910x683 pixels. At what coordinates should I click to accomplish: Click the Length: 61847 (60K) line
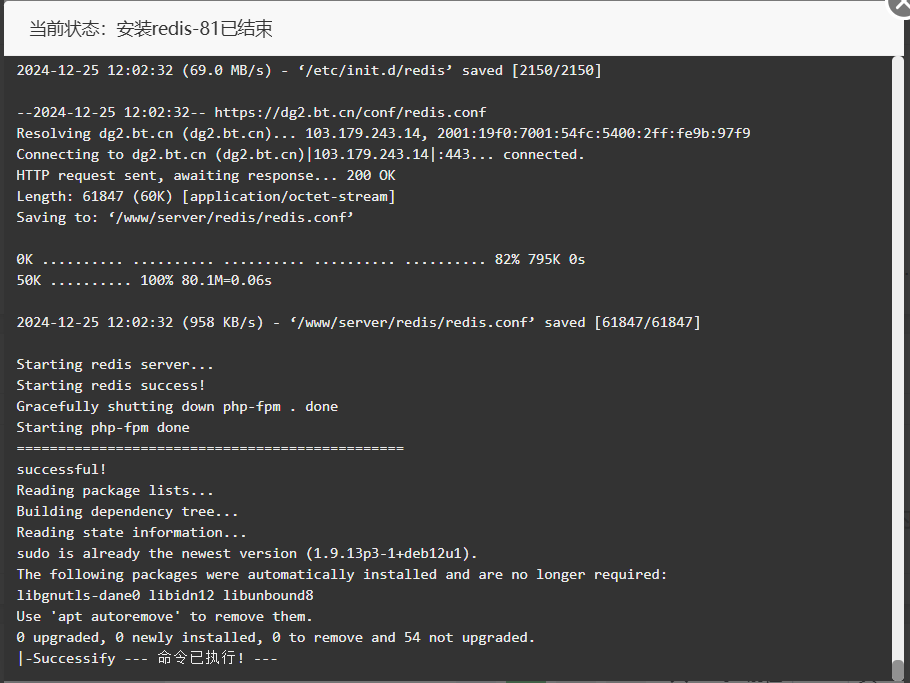click(x=206, y=196)
